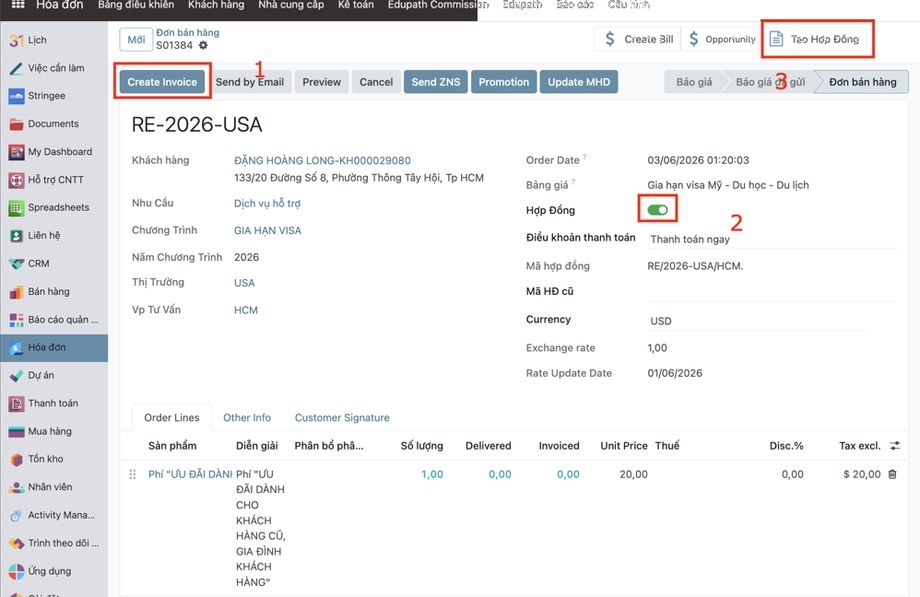Click the Cancel button
This screenshot has width=920, height=597.
376,82
